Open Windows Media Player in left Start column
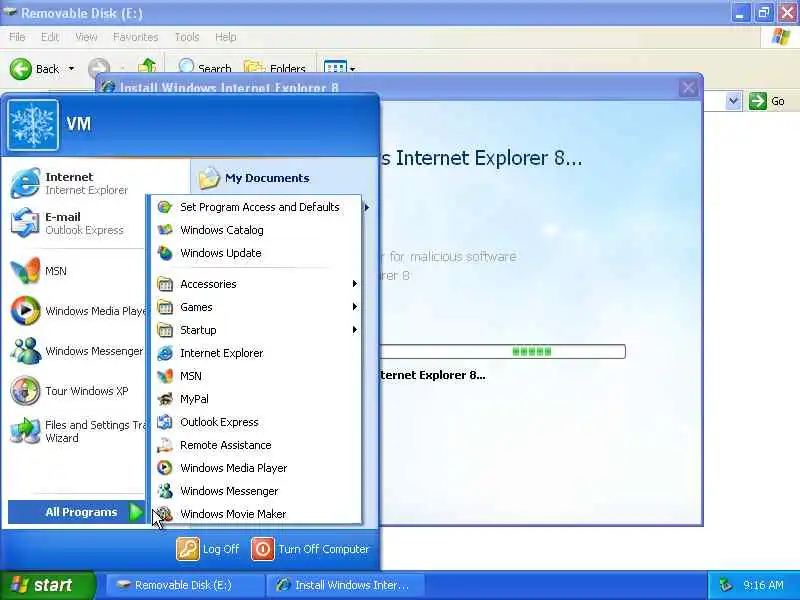Viewport: 800px width, 600px height. click(x=26, y=310)
